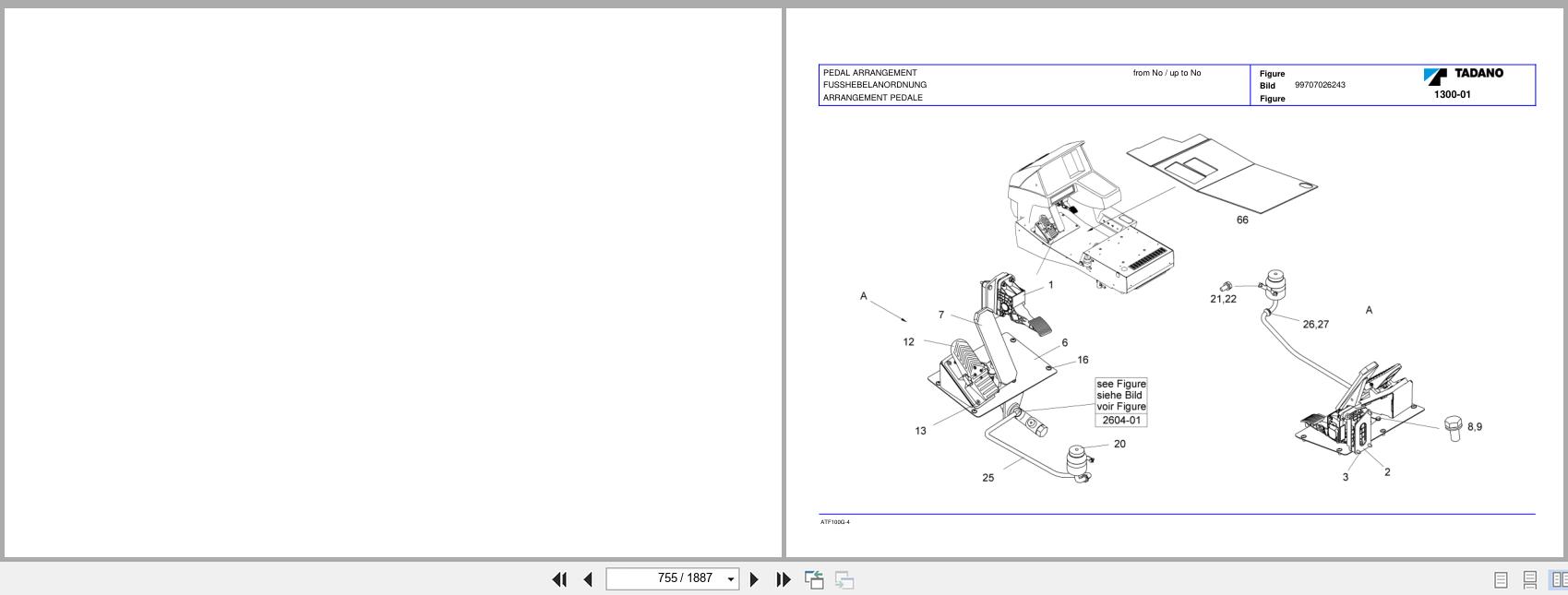The image size is (1568, 595).
Task: Click part label 20 by the reservoir
Action: pyautogui.click(x=1119, y=444)
